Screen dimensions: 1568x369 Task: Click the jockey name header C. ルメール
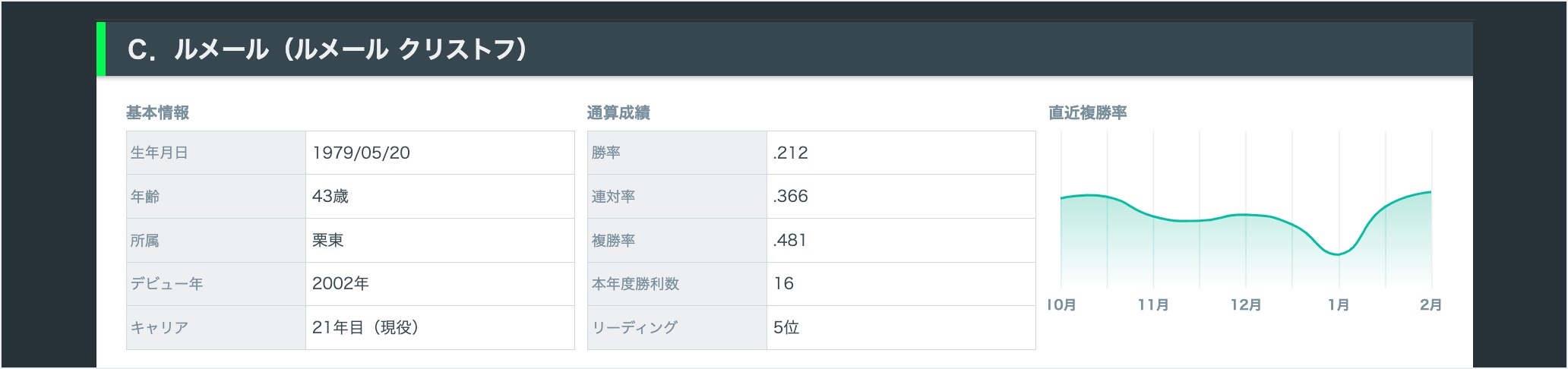pos(327,50)
